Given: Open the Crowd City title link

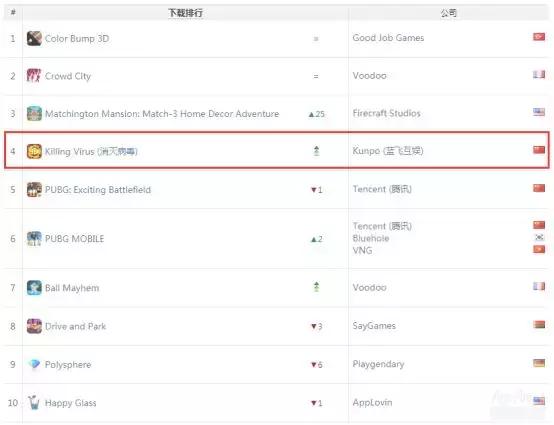Looking at the screenshot, I should click(68, 76).
